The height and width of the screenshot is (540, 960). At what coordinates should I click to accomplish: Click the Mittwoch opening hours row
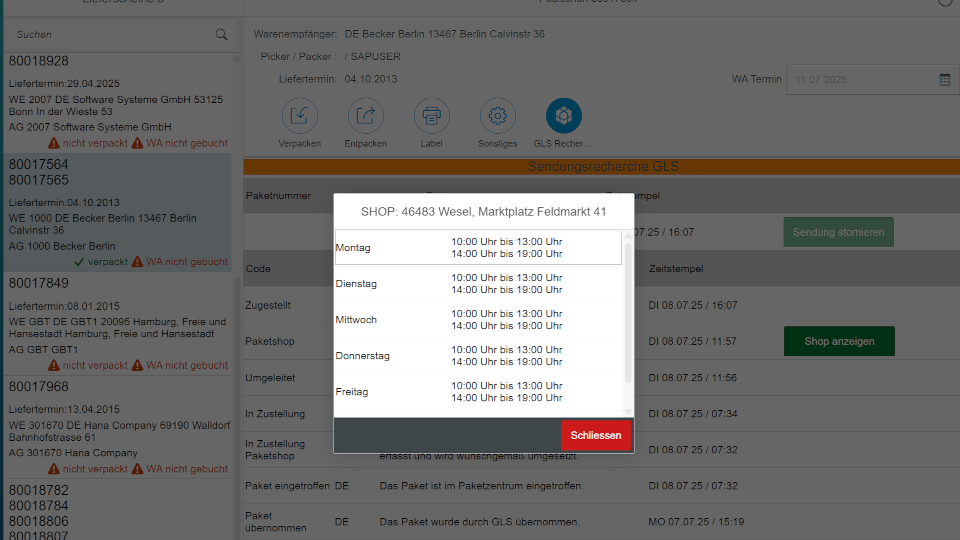[478, 320]
